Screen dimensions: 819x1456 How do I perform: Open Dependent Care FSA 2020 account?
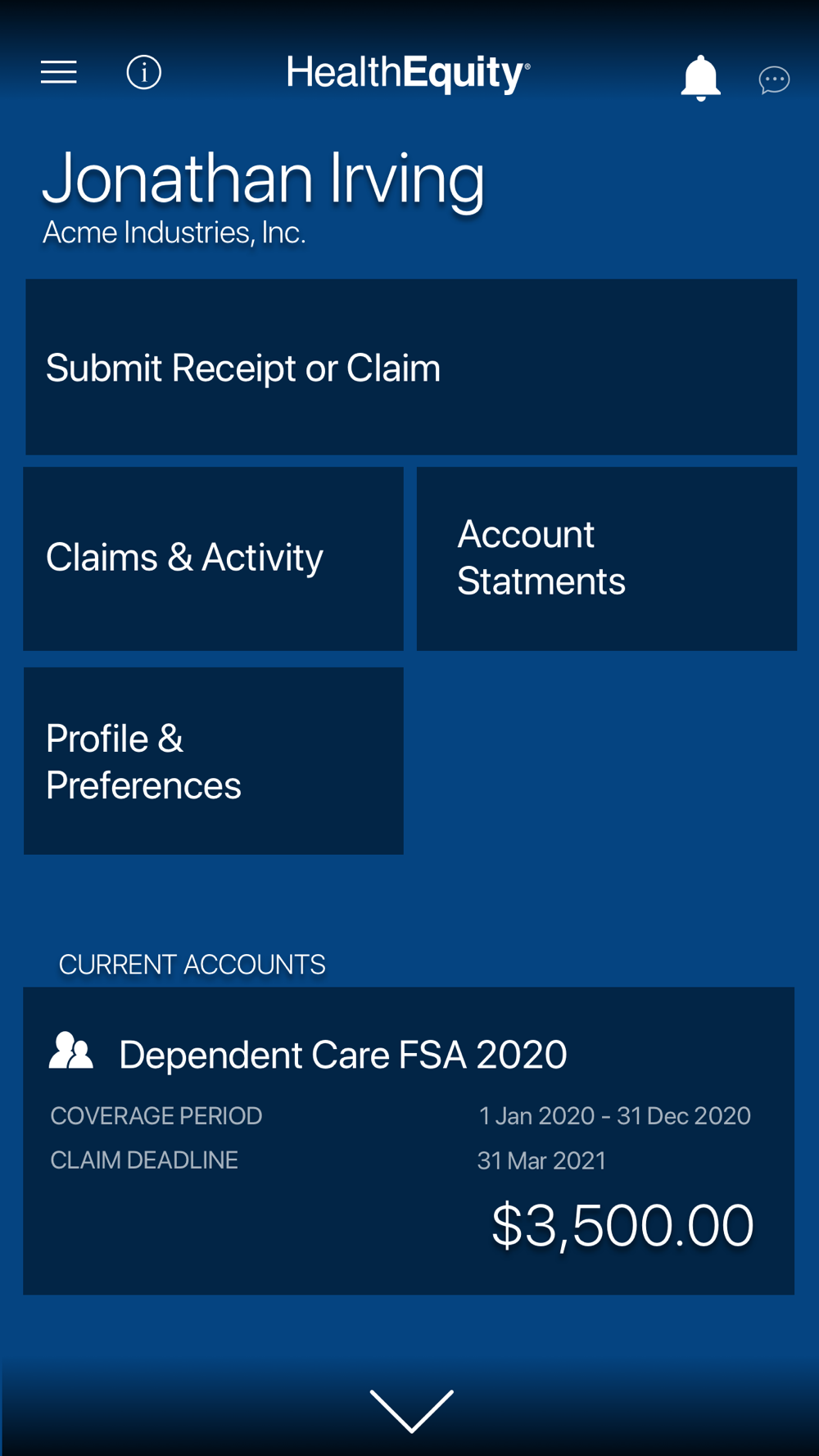point(409,1141)
